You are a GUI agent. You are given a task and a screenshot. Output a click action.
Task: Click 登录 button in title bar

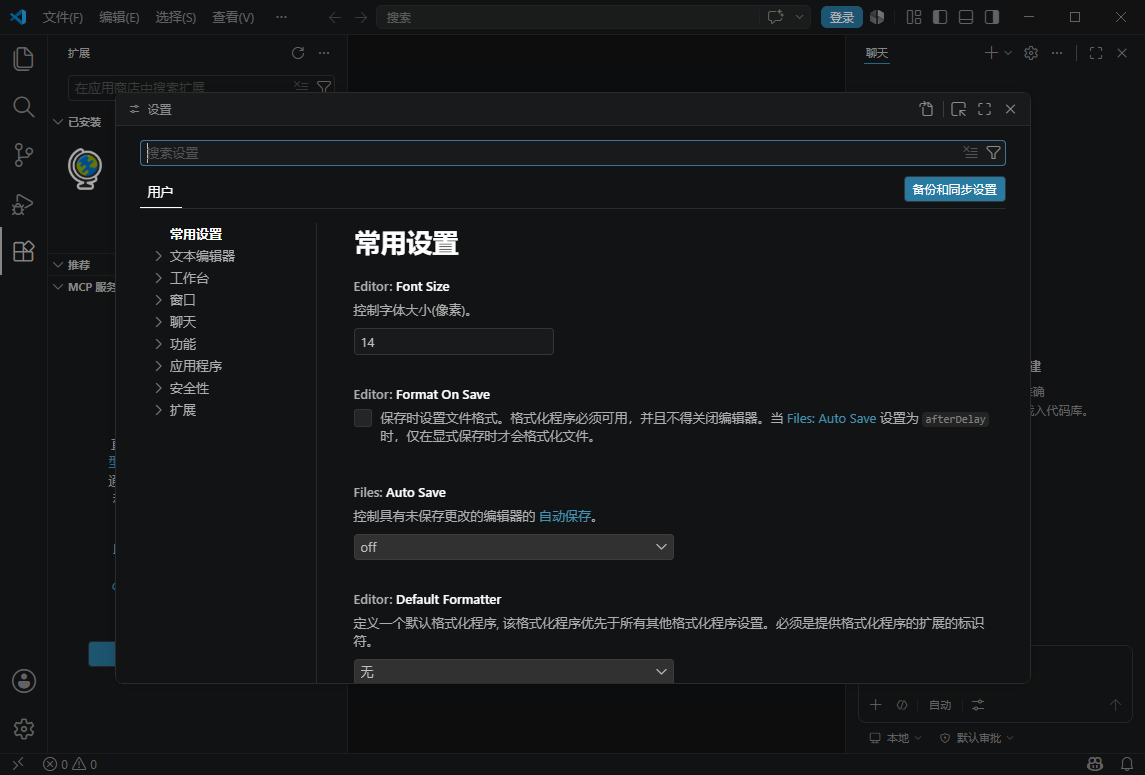(841, 17)
